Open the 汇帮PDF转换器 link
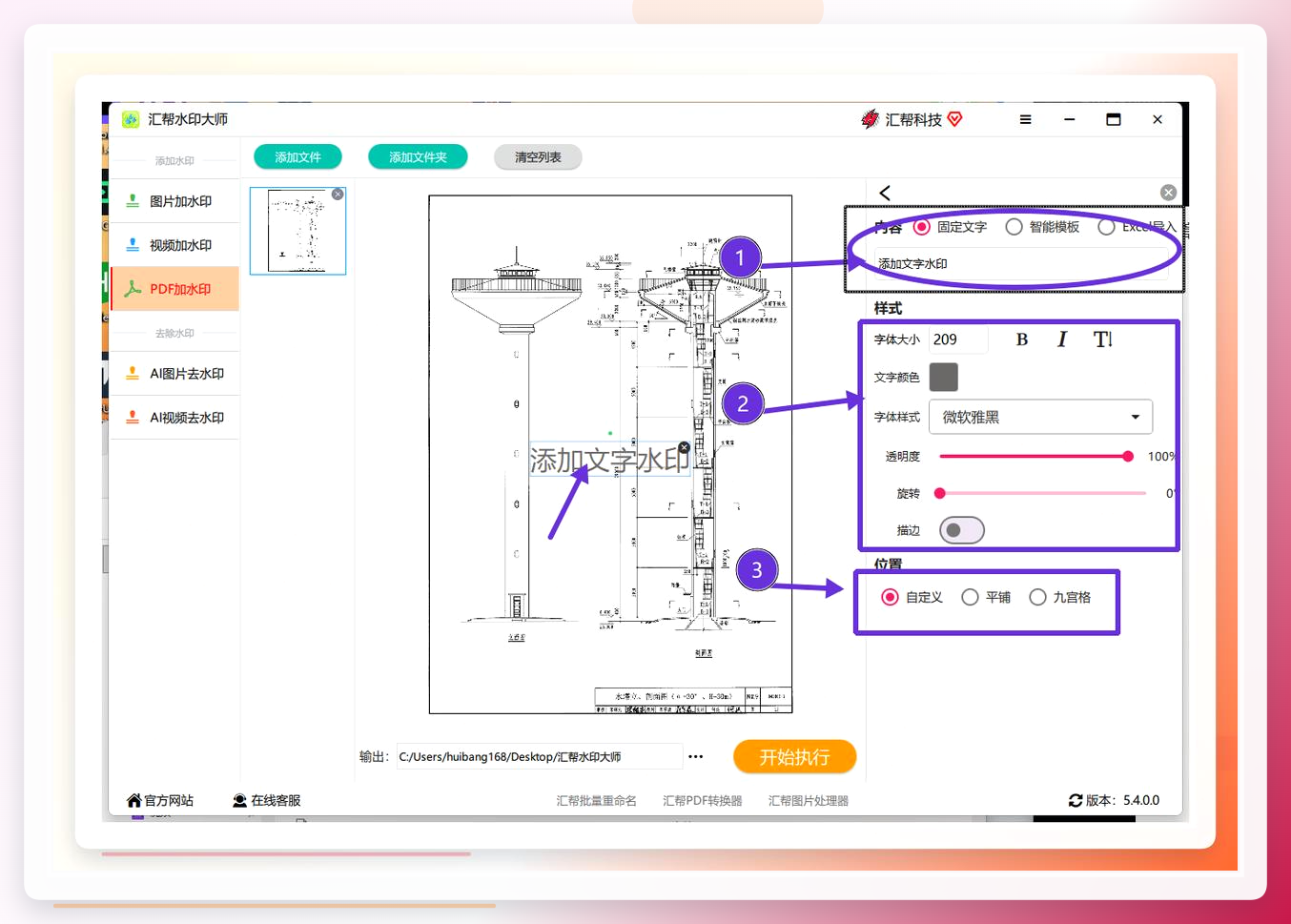Viewport: 1291px width, 924px height. pos(702,801)
